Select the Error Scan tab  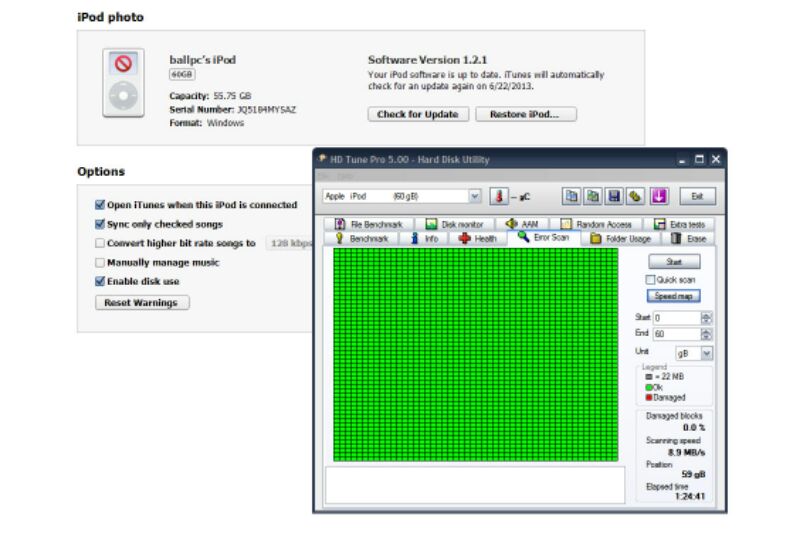543,237
